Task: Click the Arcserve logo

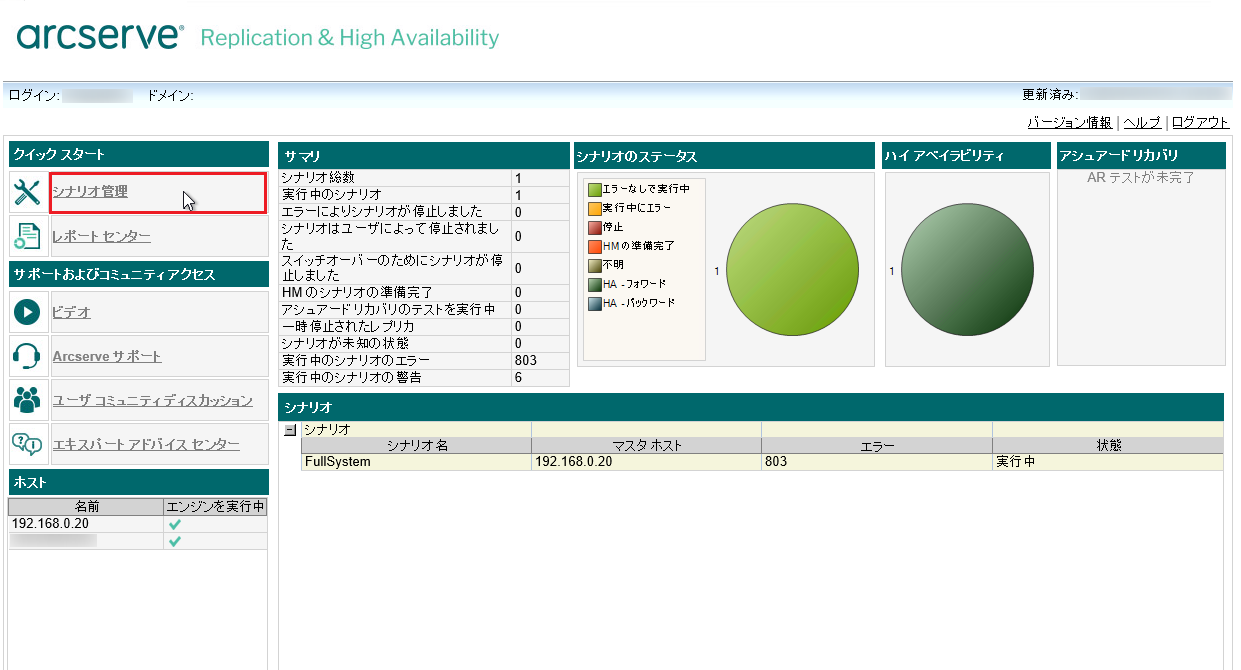Action: pyautogui.click(x=100, y=37)
